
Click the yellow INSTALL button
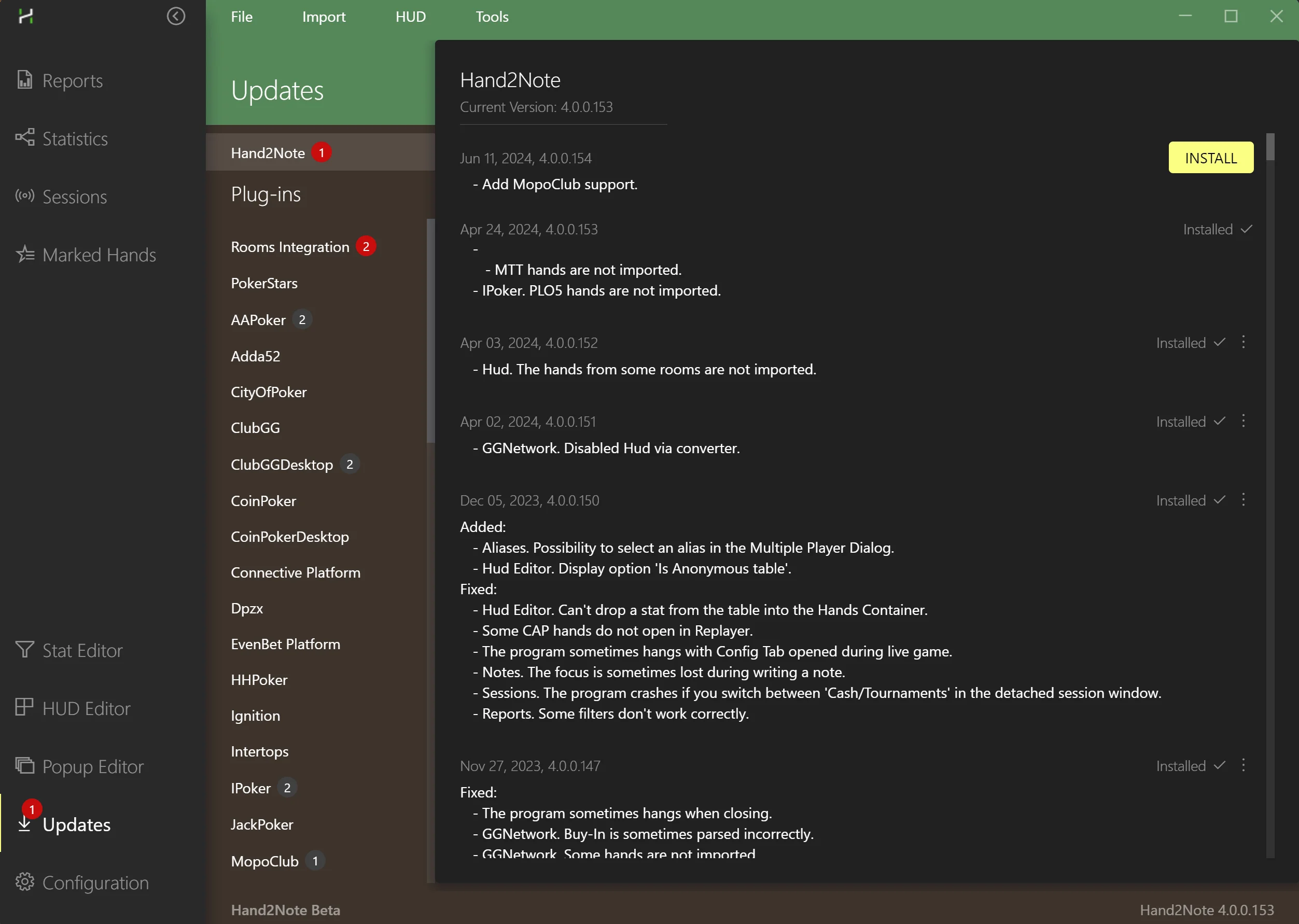tap(1210, 158)
